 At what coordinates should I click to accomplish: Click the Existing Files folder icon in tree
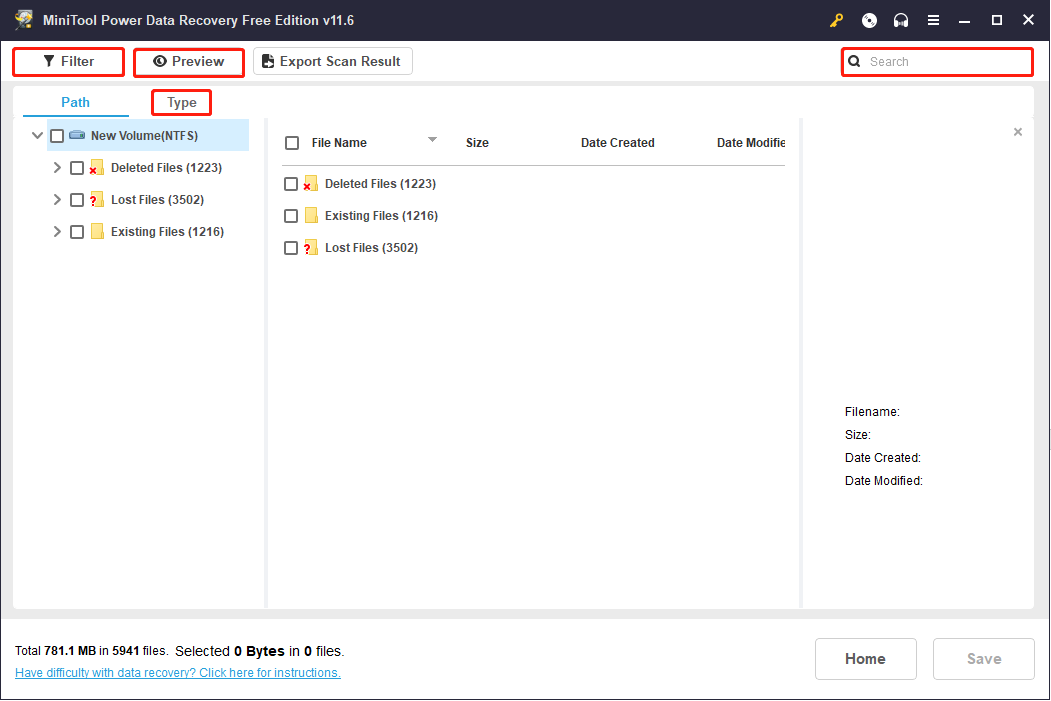97,232
